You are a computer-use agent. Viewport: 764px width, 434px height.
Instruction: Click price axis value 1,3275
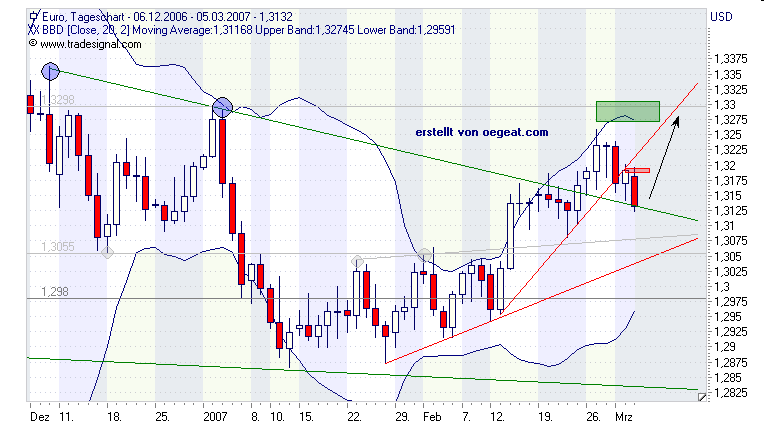(730, 120)
